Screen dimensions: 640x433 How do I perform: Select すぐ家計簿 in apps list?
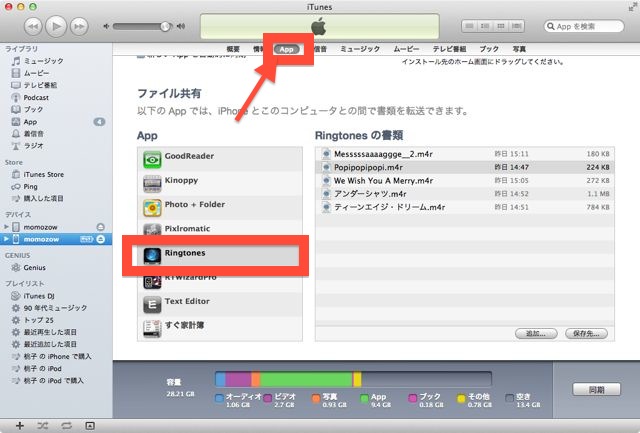click(x=220, y=329)
